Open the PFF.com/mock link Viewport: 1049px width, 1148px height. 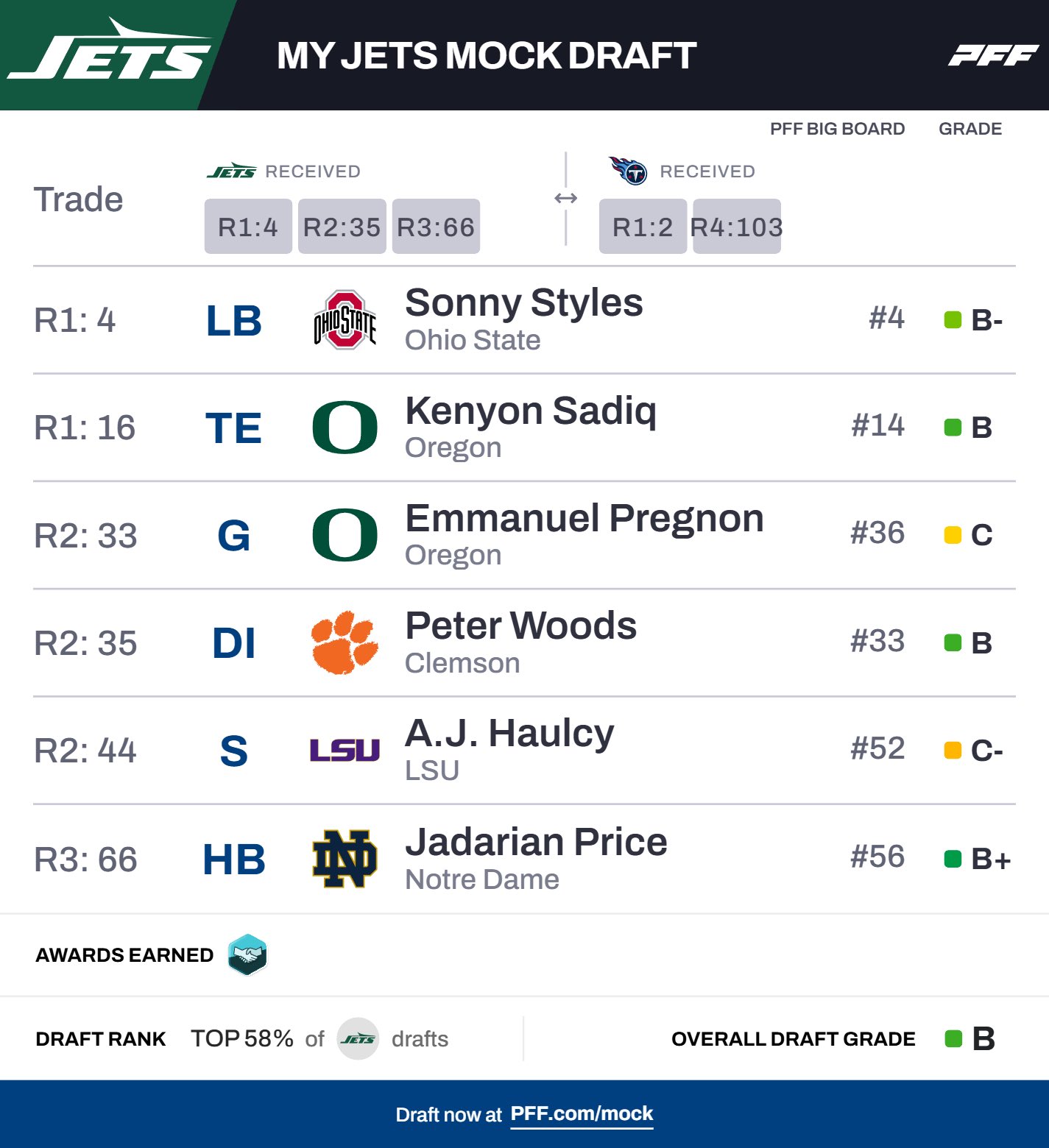pyautogui.click(x=582, y=1113)
